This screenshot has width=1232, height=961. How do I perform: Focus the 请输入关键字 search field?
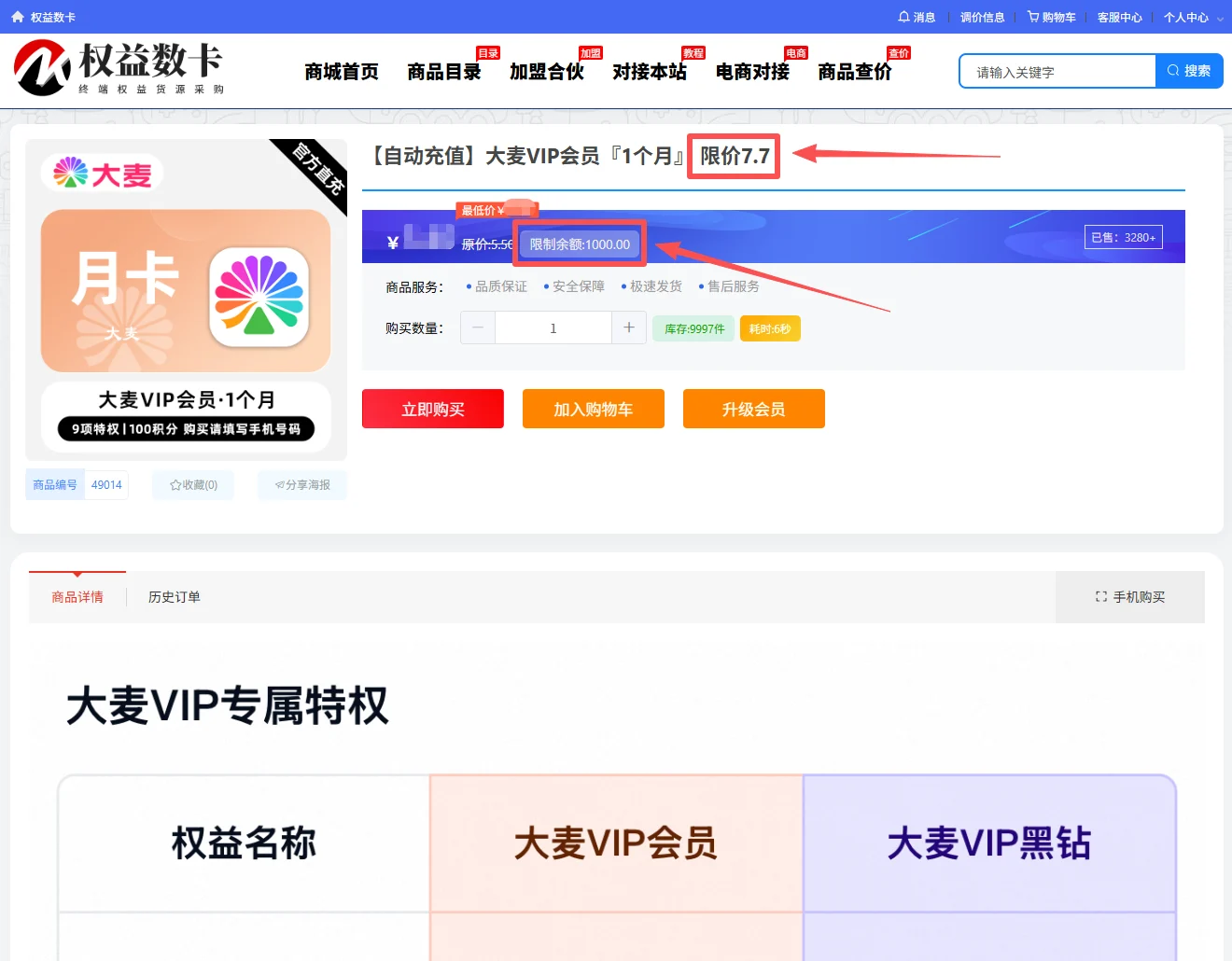[1058, 71]
